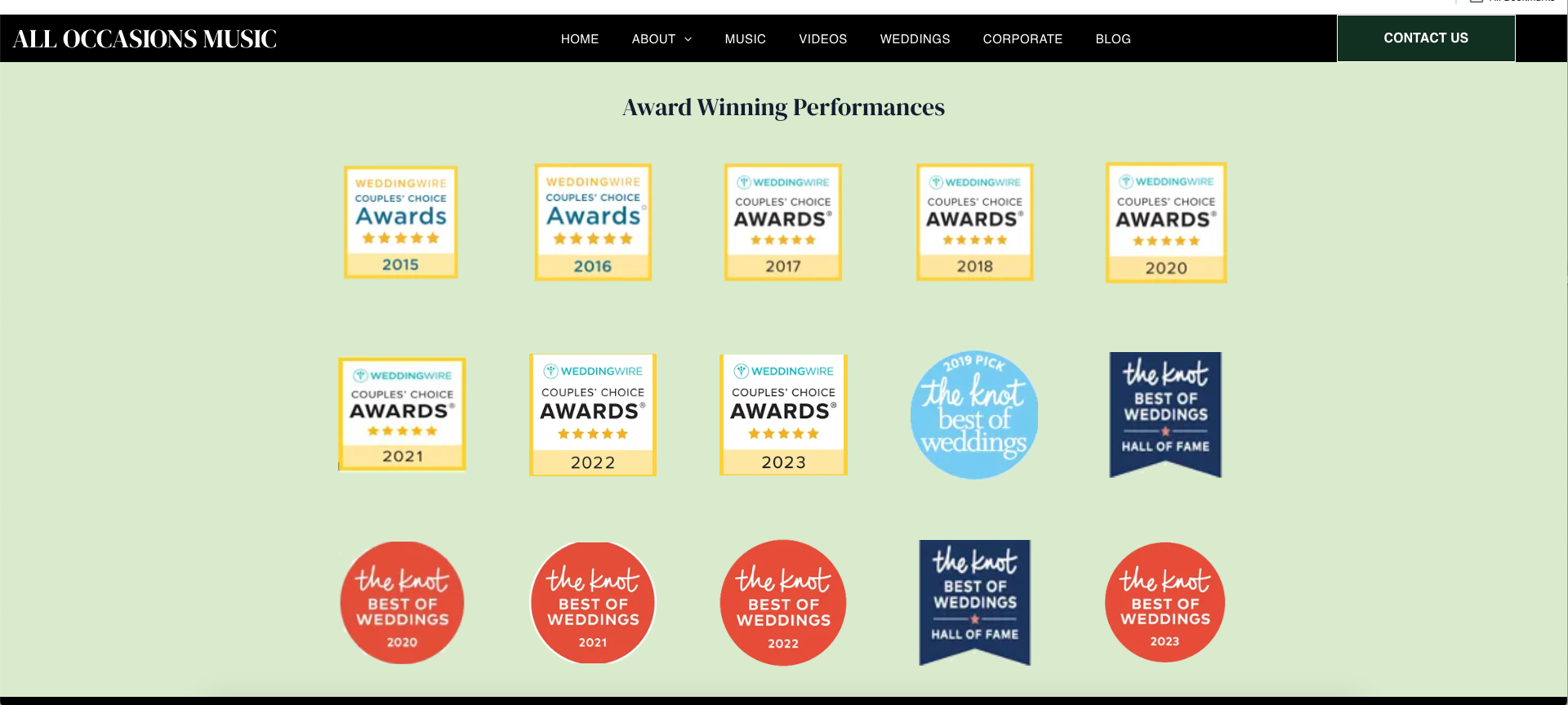
Task: Open the WeddingWire Couples' Choice 2022 badge
Action: pyautogui.click(x=593, y=415)
